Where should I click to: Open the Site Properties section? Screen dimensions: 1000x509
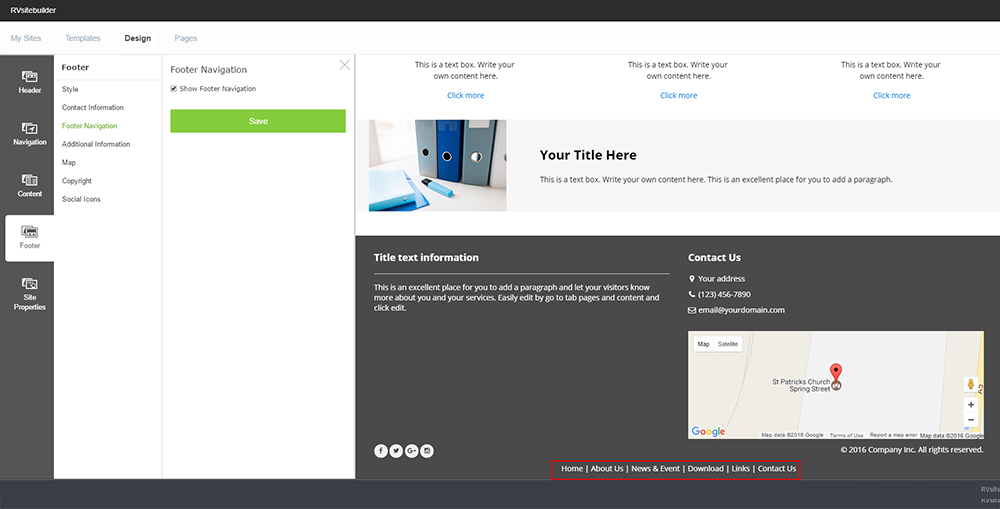point(29,293)
